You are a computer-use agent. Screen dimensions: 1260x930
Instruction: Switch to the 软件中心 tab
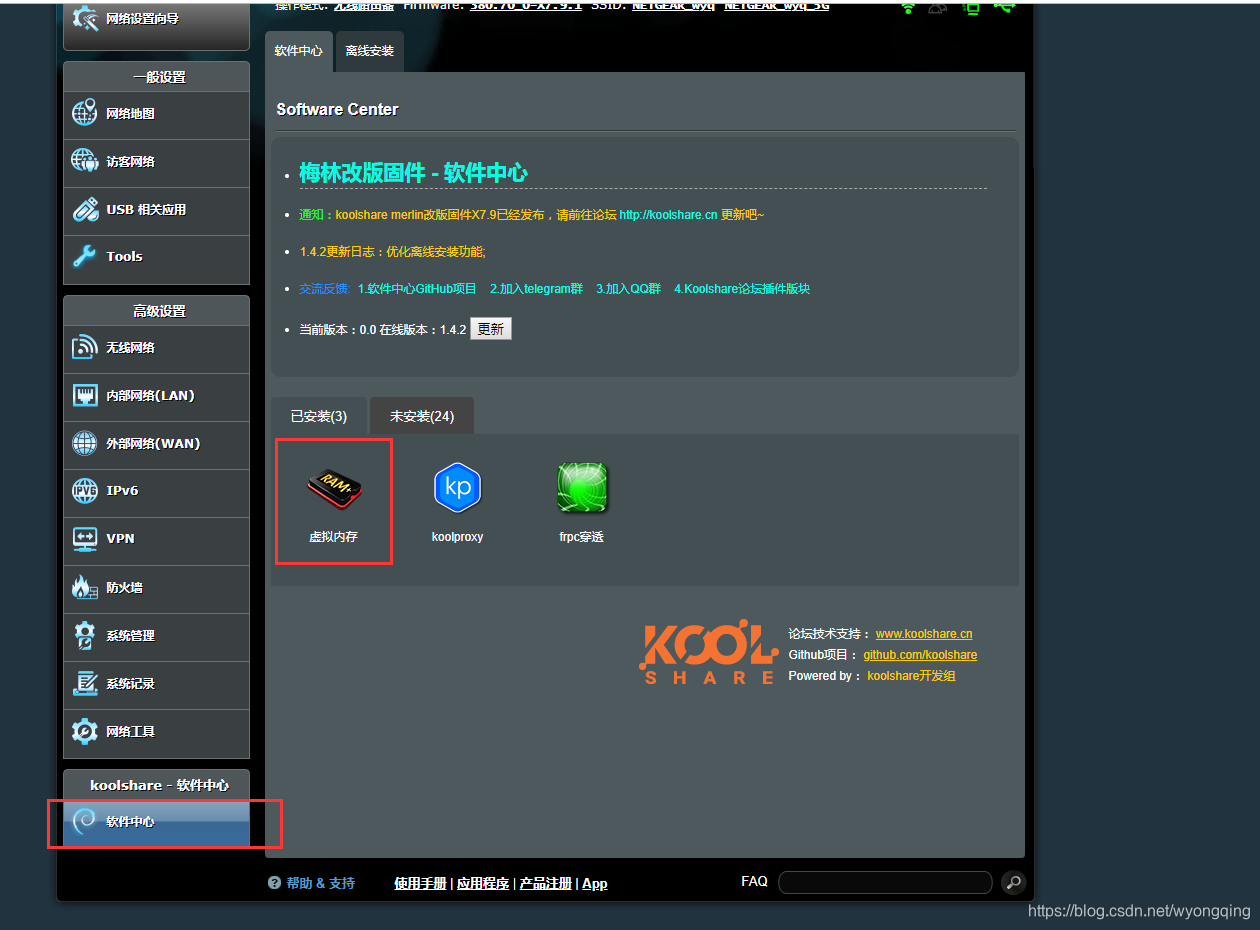(299, 51)
